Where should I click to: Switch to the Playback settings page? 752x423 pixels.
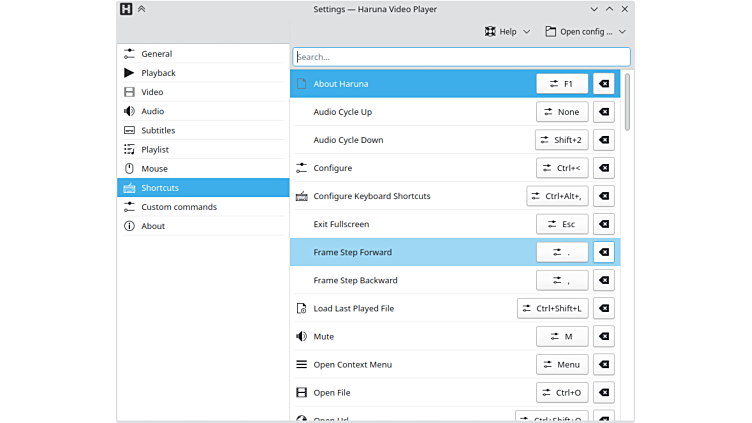(158, 73)
